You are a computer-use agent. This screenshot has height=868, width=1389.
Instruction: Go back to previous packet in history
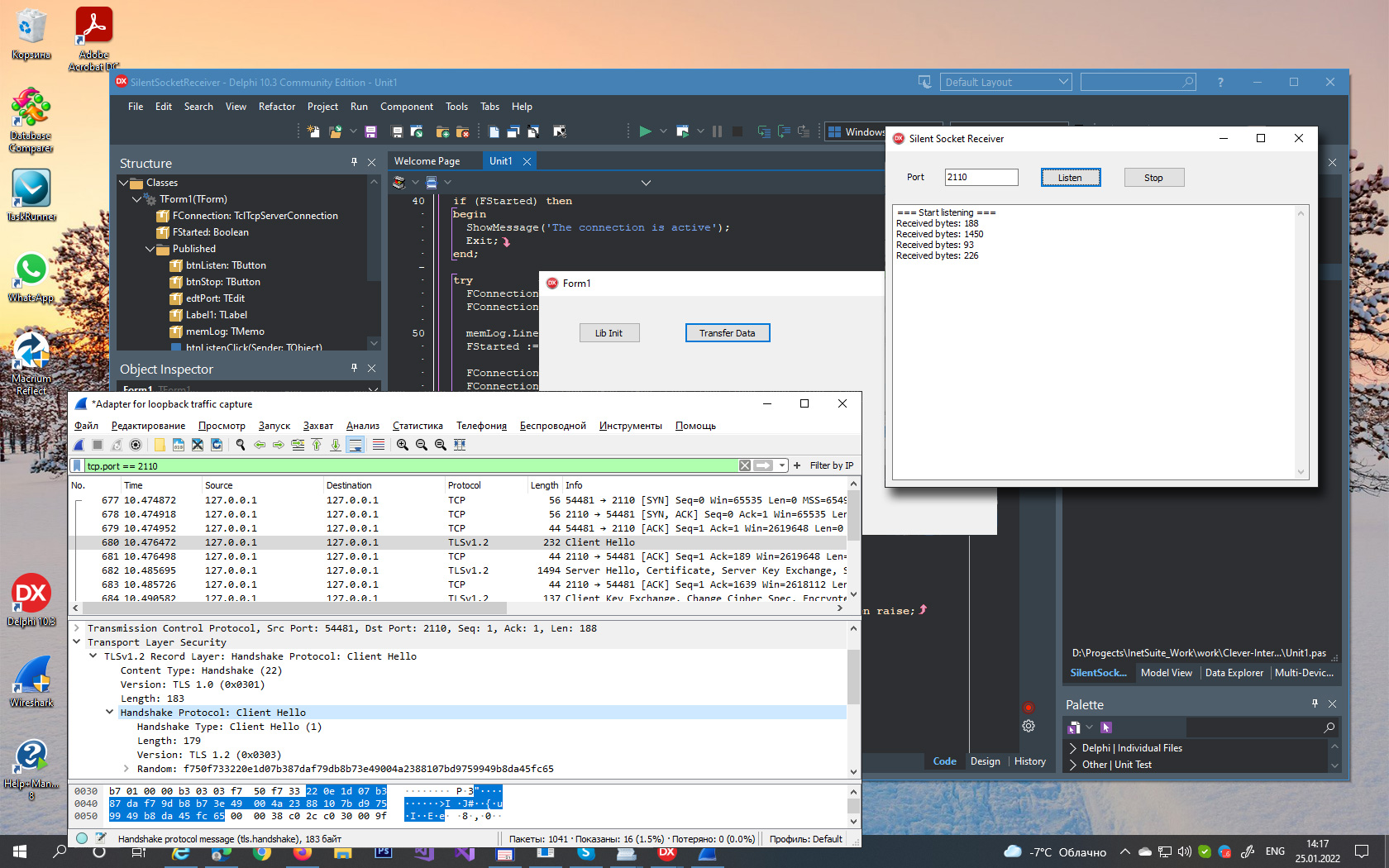[260, 445]
